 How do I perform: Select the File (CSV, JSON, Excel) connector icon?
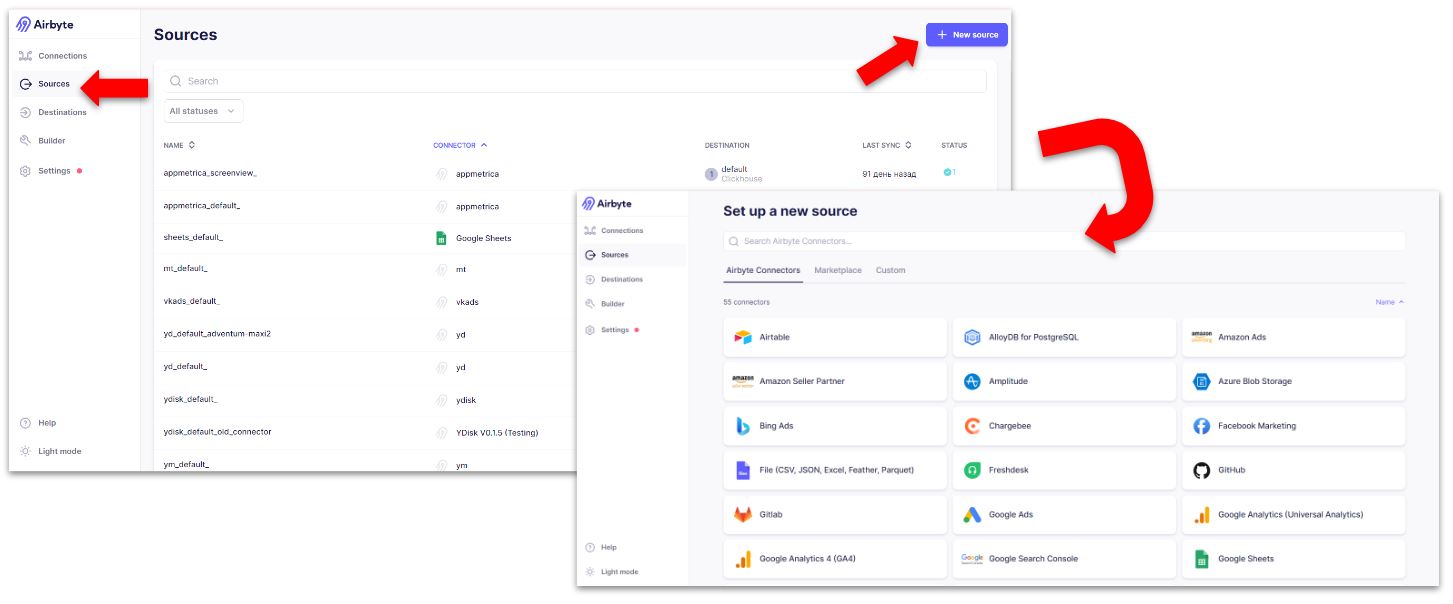click(743, 470)
